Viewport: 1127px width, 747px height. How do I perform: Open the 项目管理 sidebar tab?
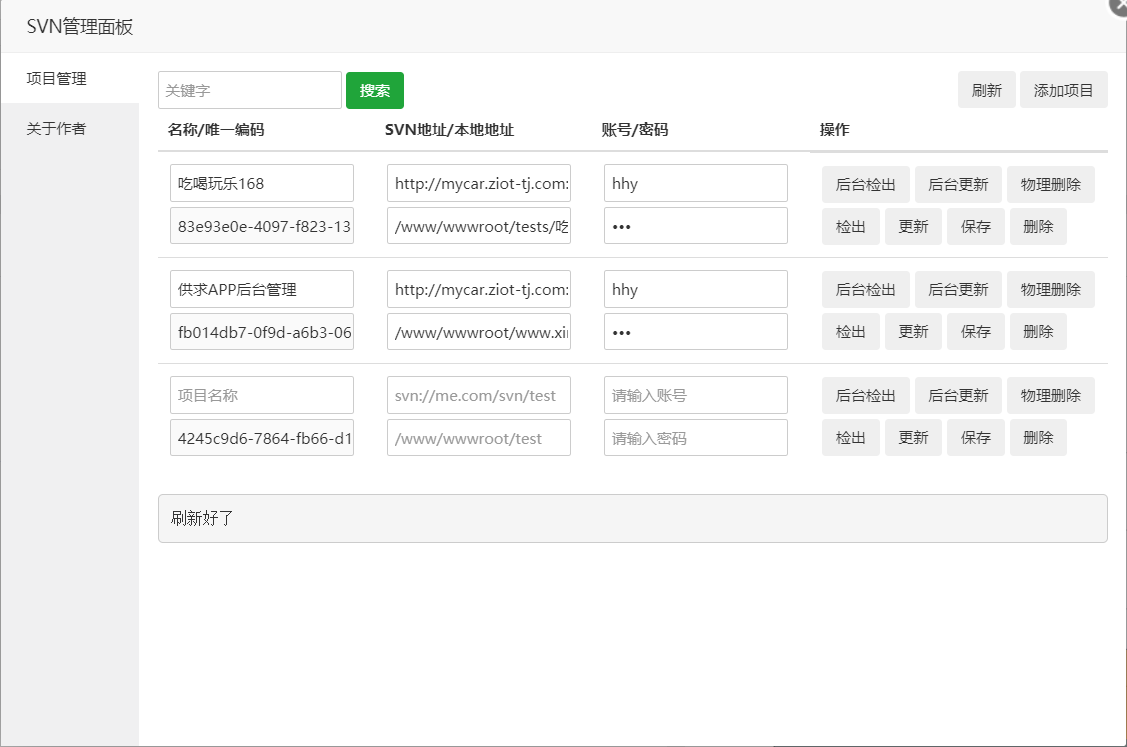click(x=70, y=78)
